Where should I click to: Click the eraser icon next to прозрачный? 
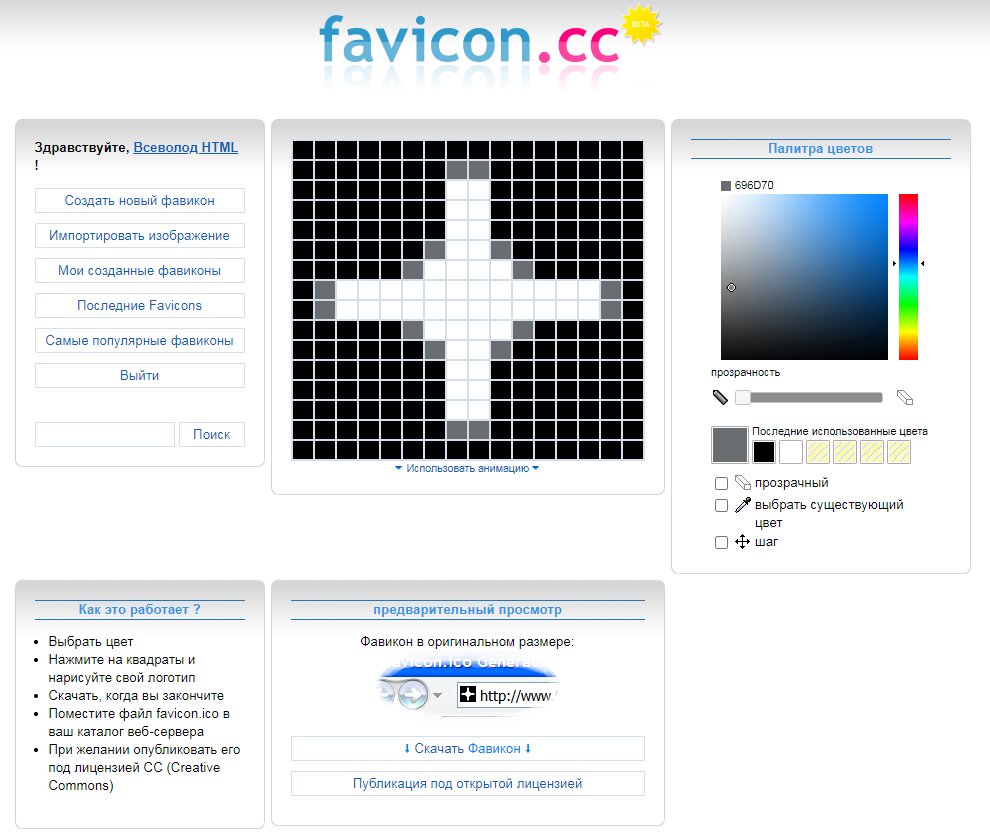click(742, 483)
